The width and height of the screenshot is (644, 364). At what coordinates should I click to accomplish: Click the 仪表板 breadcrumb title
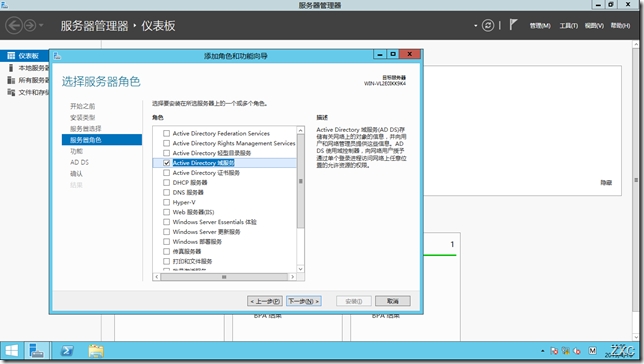(x=158, y=25)
